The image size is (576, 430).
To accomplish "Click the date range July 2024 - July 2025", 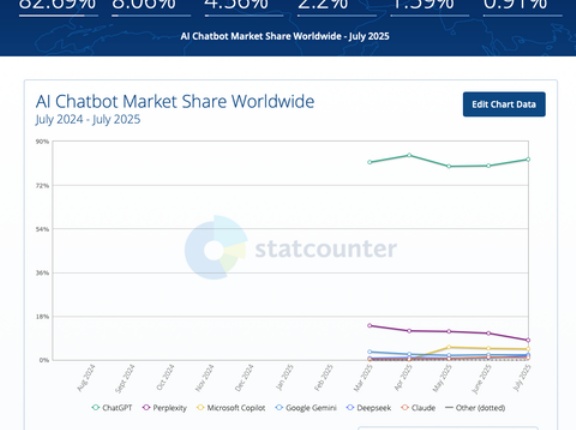I will pyautogui.click(x=88, y=119).
